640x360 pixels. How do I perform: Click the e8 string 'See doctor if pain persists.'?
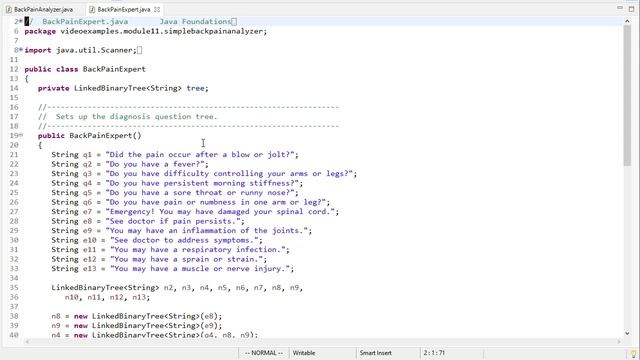(173, 221)
